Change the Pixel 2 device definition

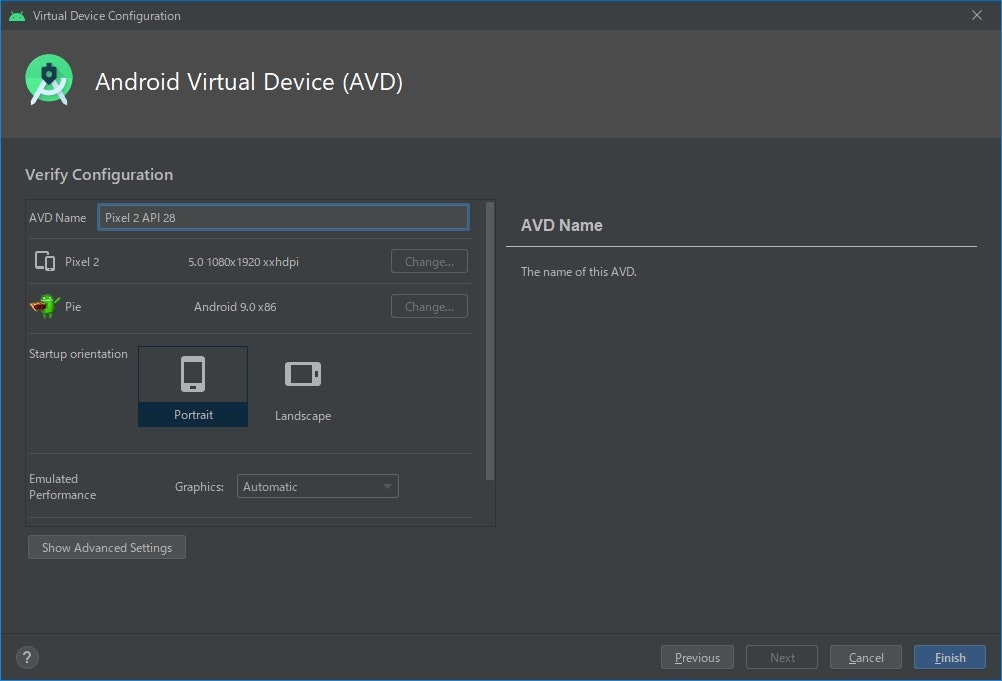pos(429,261)
